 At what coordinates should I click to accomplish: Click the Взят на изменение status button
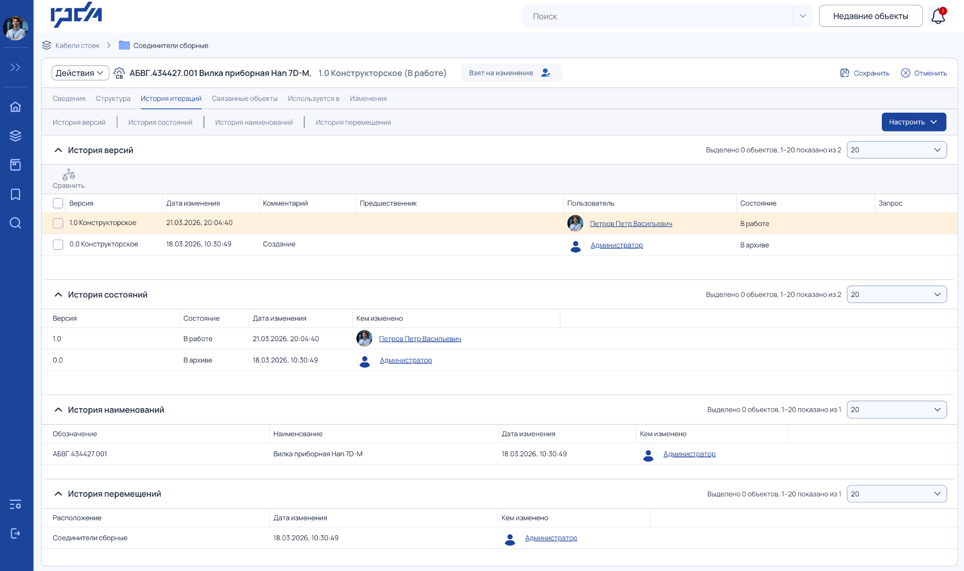pyautogui.click(x=511, y=73)
